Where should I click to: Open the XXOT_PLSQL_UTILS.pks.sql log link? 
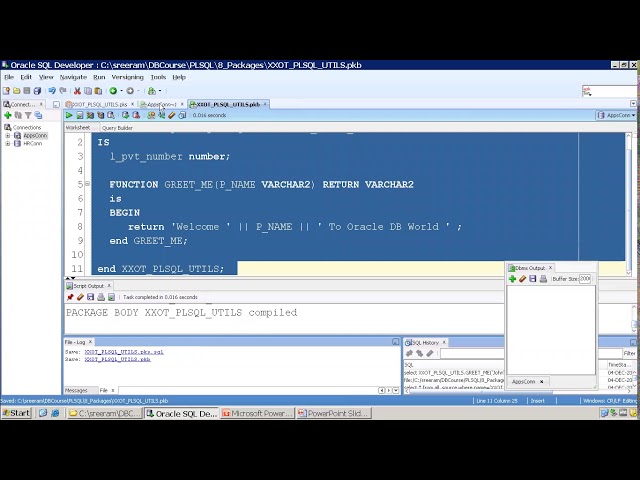coord(124,352)
